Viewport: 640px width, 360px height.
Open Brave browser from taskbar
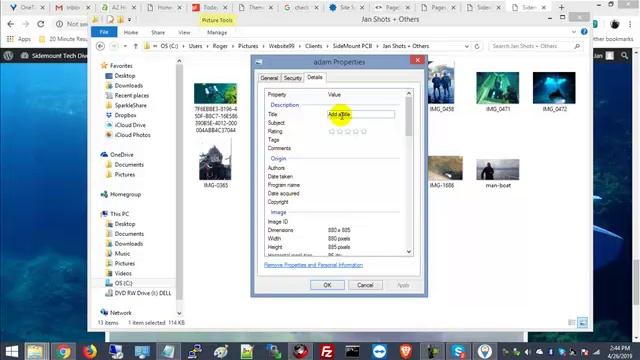[x=406, y=351]
